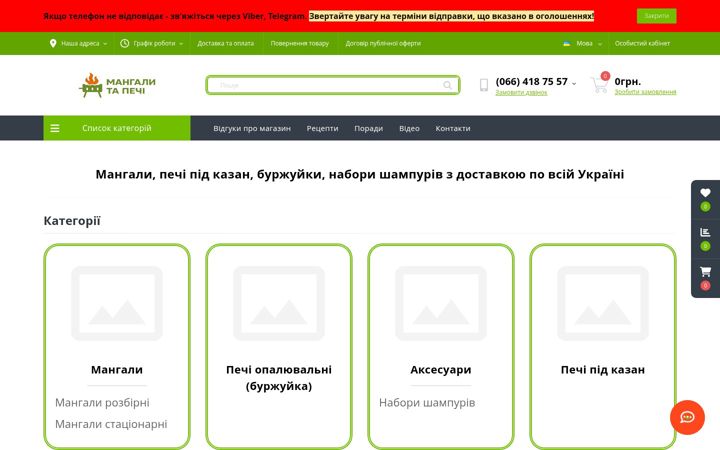Click the location pin icon for Наша адреса

coord(53,43)
